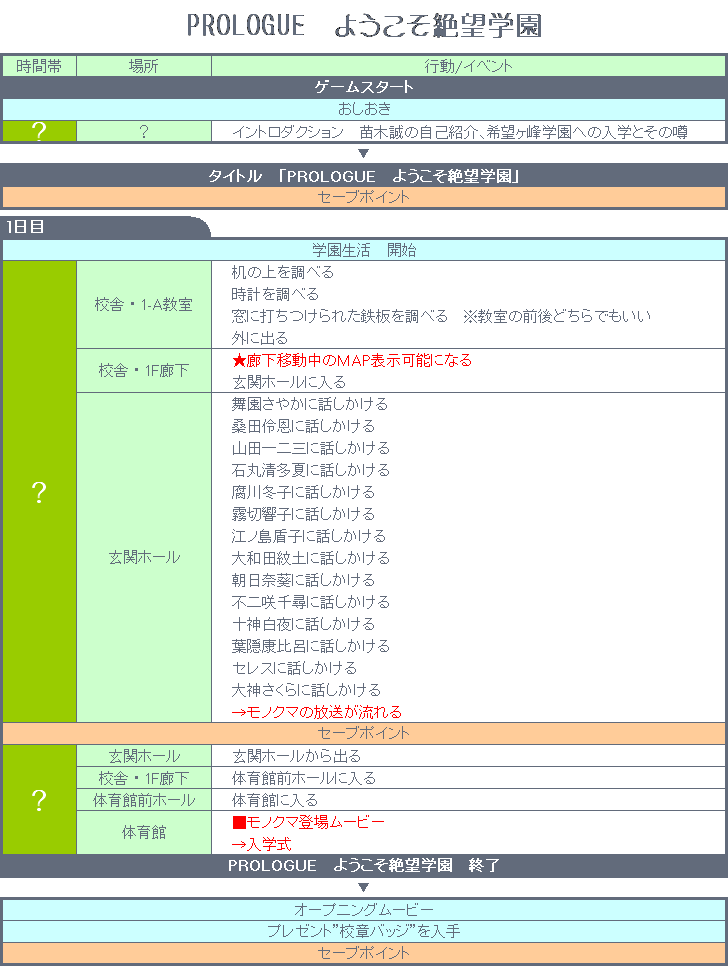Click the red star before 廊下移動中のMAP表示
Image resolution: width=728 pixels, height=971 pixels.
pos(238,360)
